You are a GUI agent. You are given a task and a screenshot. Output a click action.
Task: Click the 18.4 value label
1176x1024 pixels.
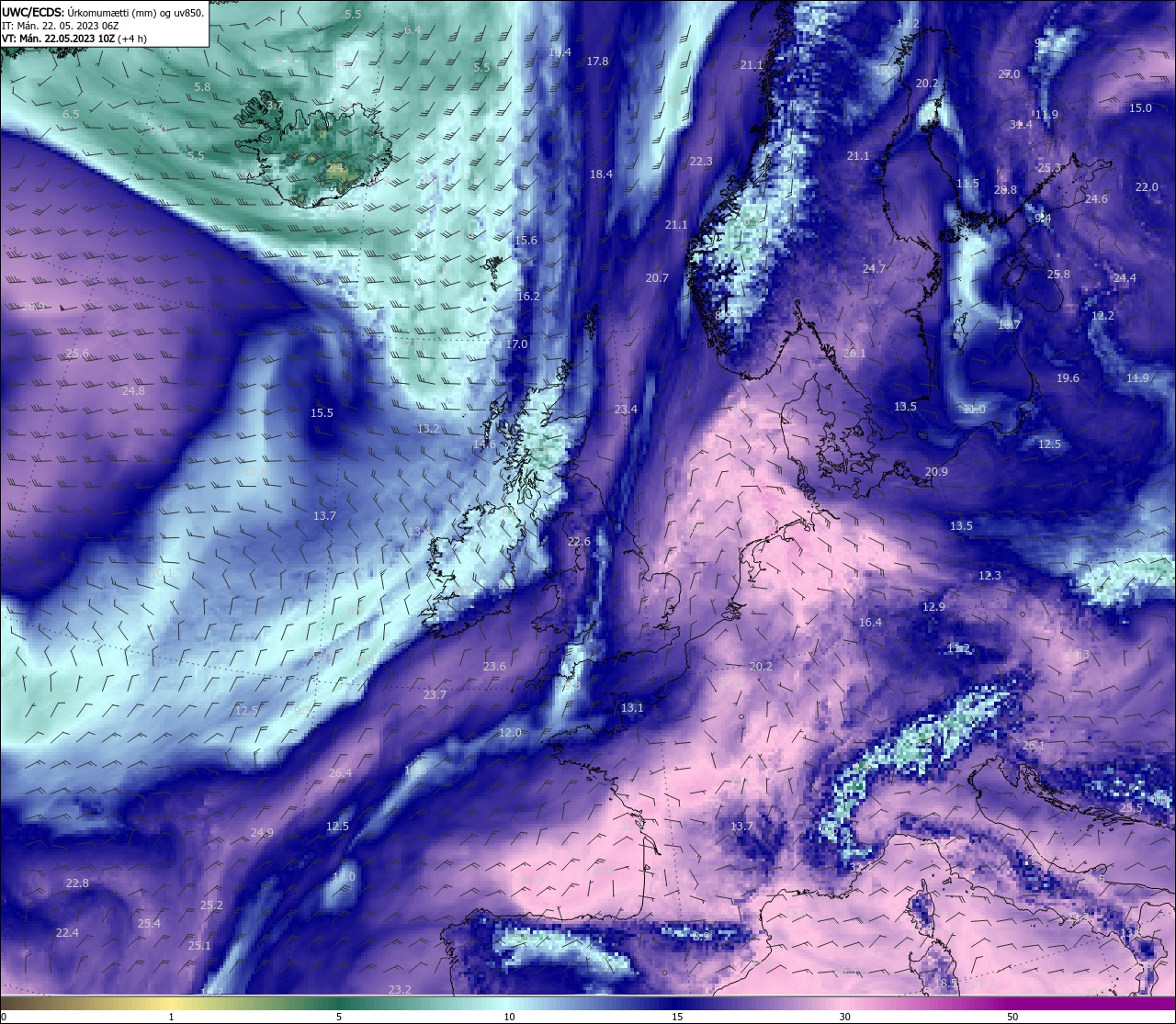(601, 174)
